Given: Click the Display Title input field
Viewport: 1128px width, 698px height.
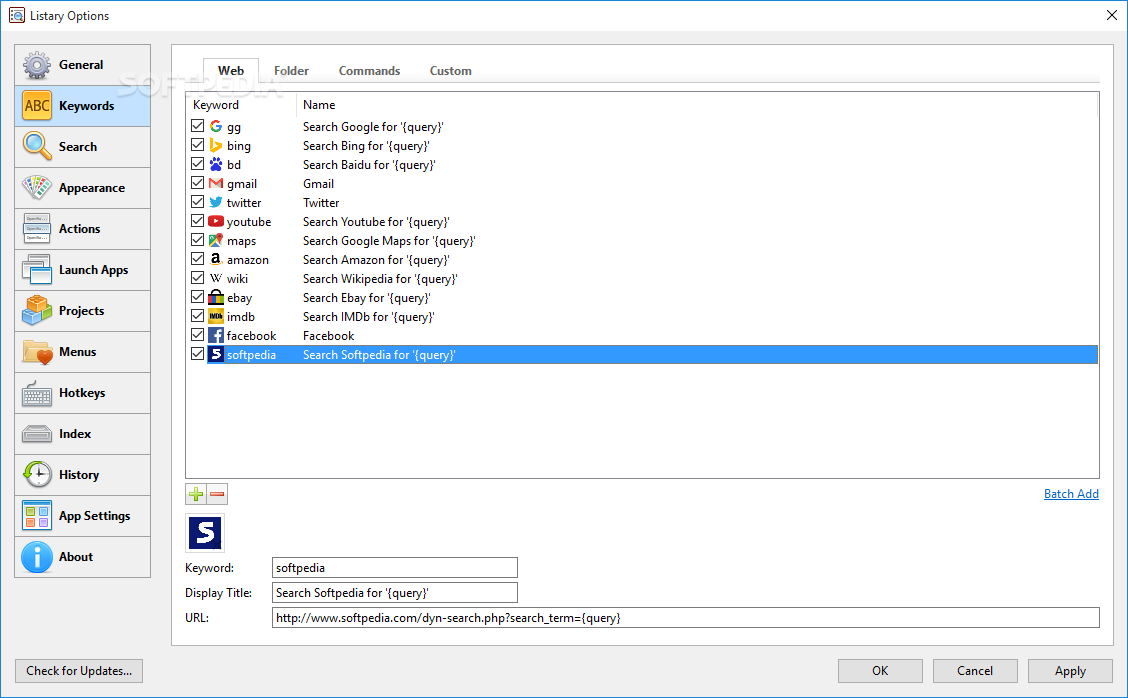Looking at the screenshot, I should (x=394, y=593).
